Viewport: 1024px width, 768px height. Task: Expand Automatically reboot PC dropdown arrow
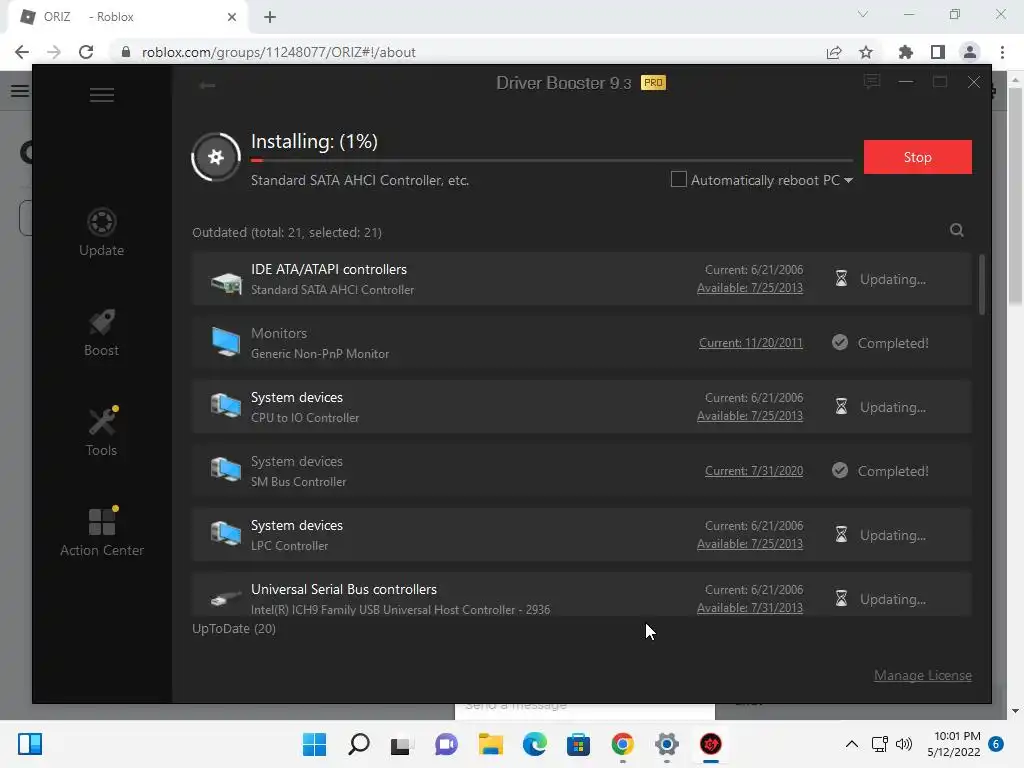coord(848,180)
